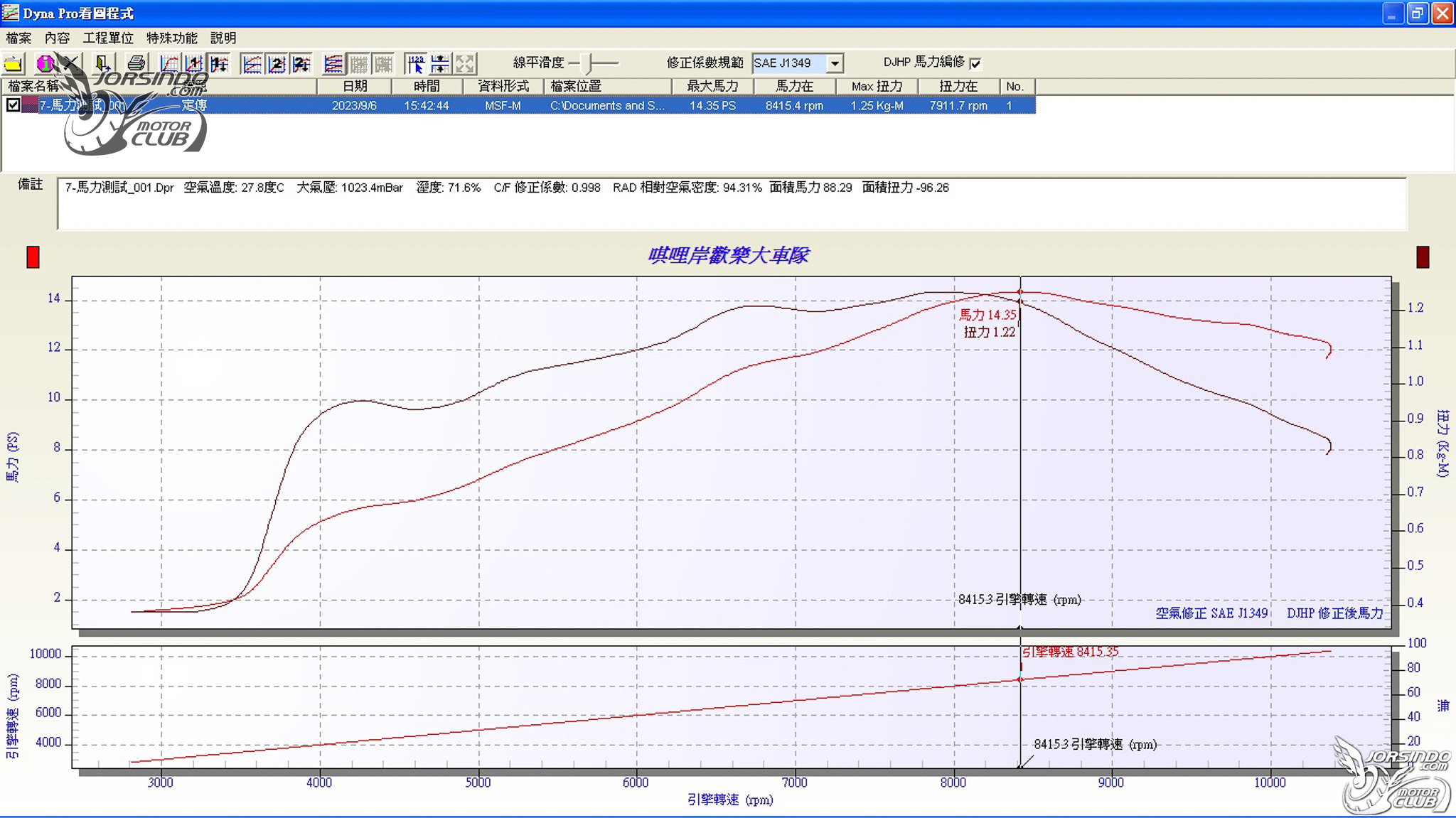This screenshot has height=818, width=1456.
Task: Click the file row color swatch
Action: (x=29, y=105)
